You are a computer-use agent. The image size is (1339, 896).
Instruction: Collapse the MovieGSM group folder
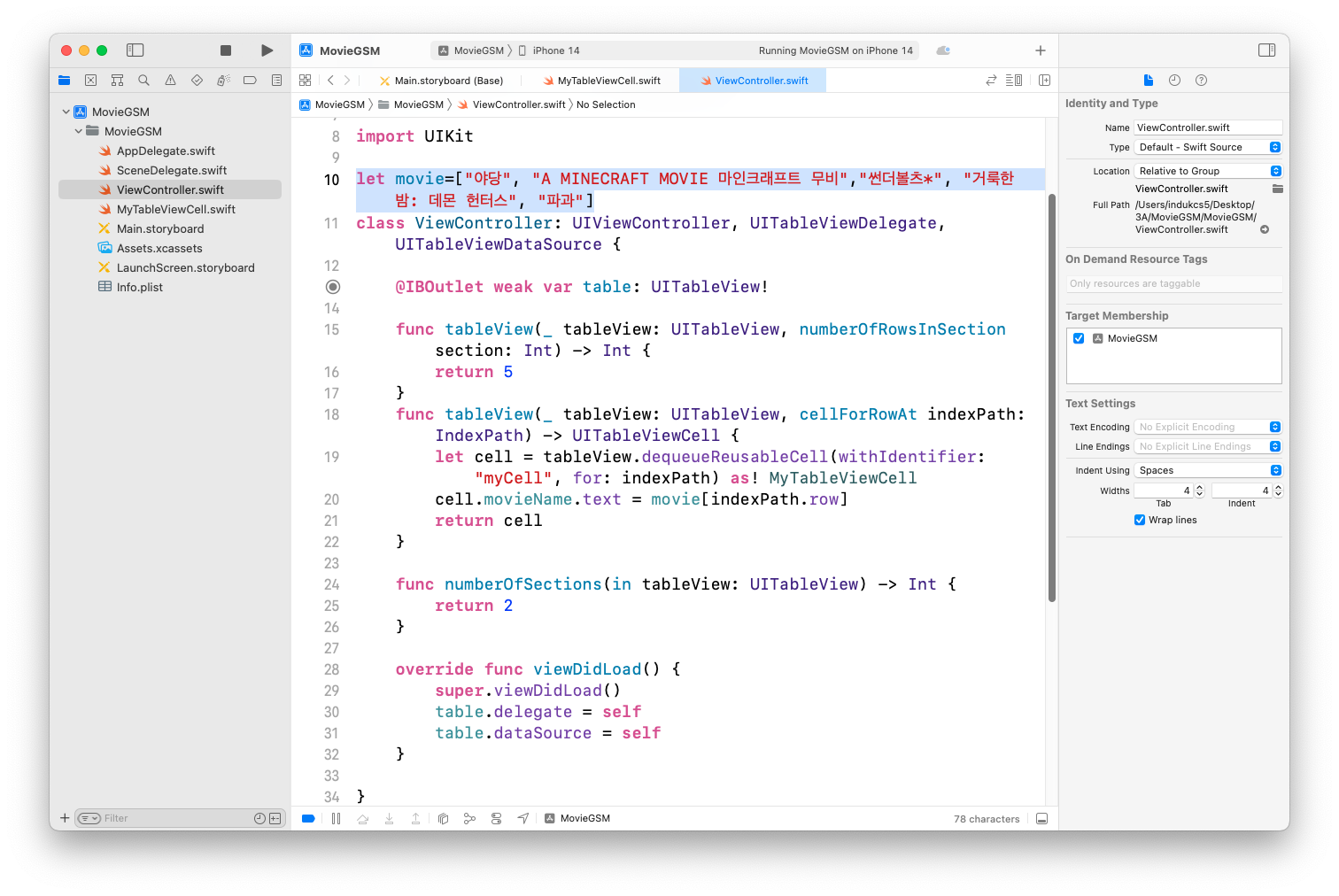click(x=78, y=131)
